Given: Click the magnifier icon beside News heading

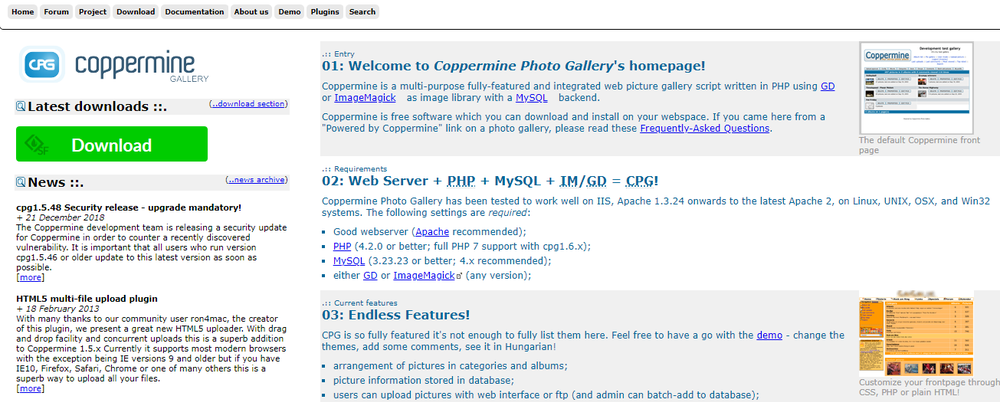Looking at the screenshot, I should pos(21,182).
